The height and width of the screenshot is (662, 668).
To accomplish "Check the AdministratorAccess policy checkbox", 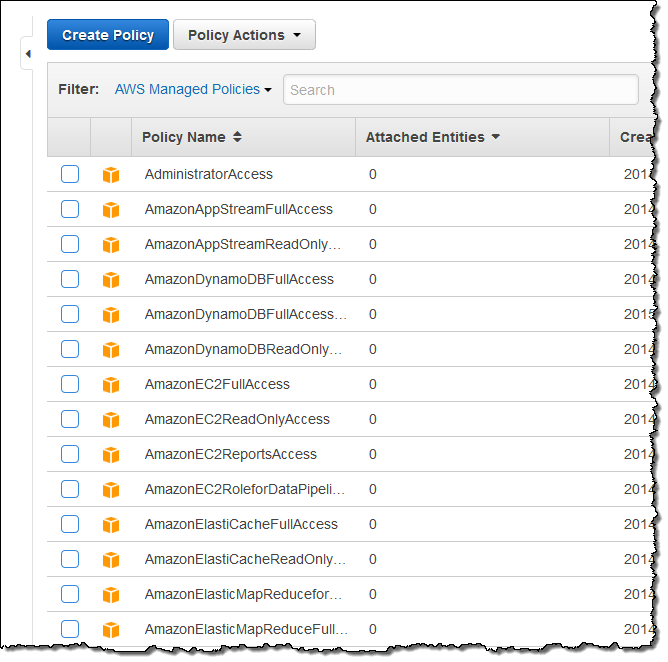I will click(70, 174).
